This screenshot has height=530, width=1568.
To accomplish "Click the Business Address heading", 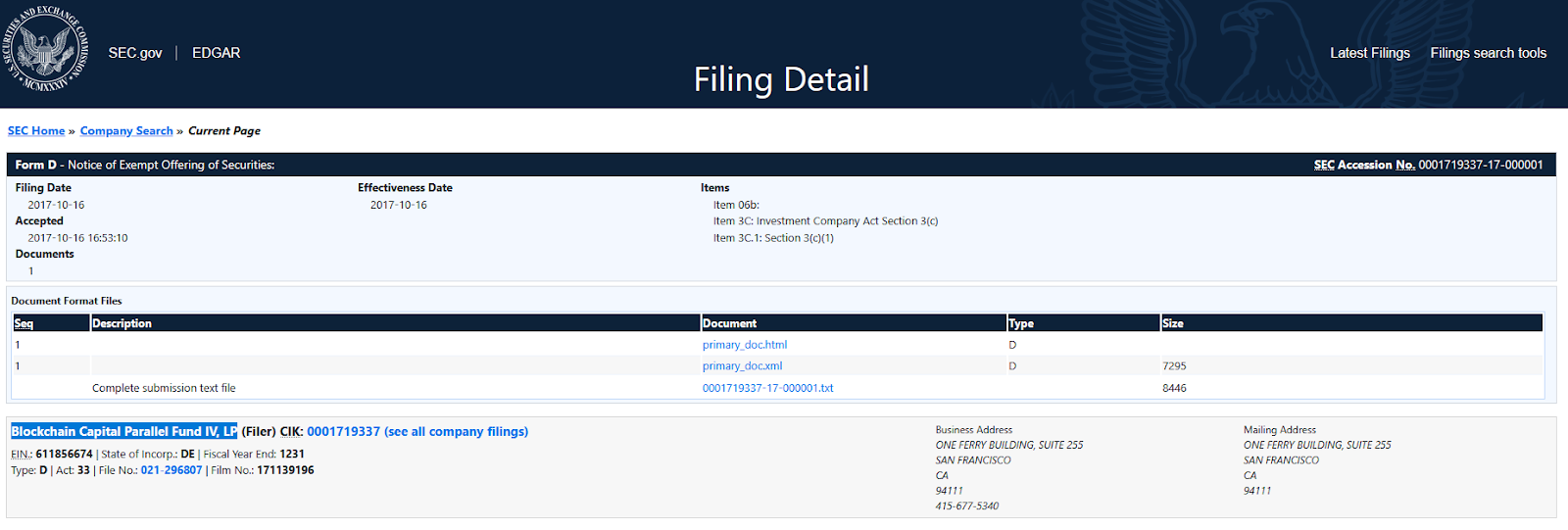I will (x=974, y=430).
